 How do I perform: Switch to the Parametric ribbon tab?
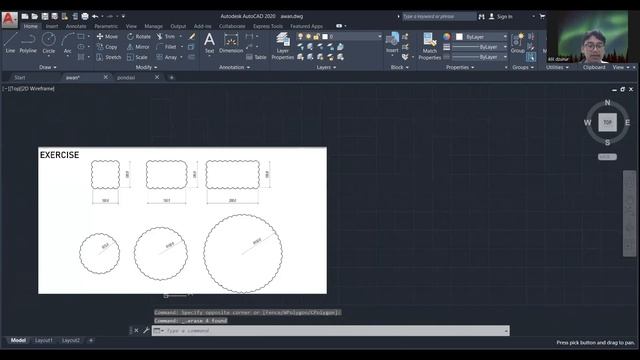[106, 26]
